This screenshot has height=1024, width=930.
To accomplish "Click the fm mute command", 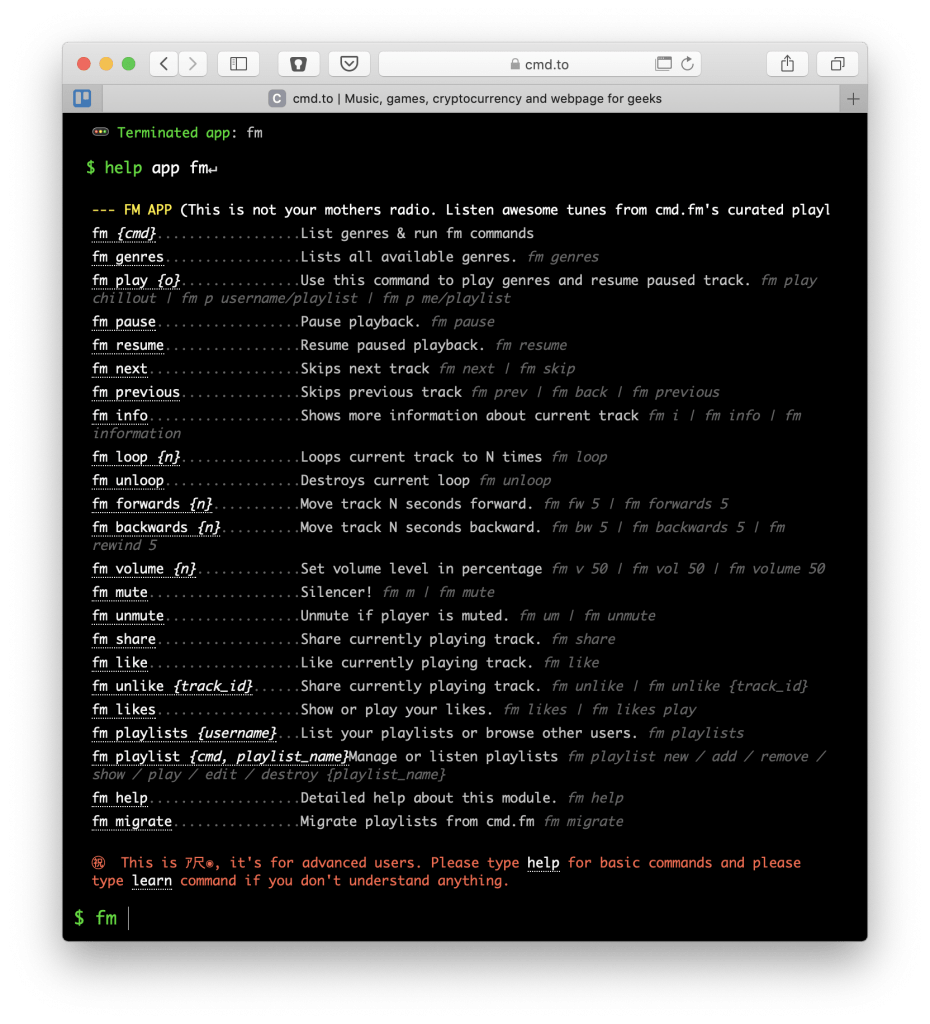I will click(120, 592).
